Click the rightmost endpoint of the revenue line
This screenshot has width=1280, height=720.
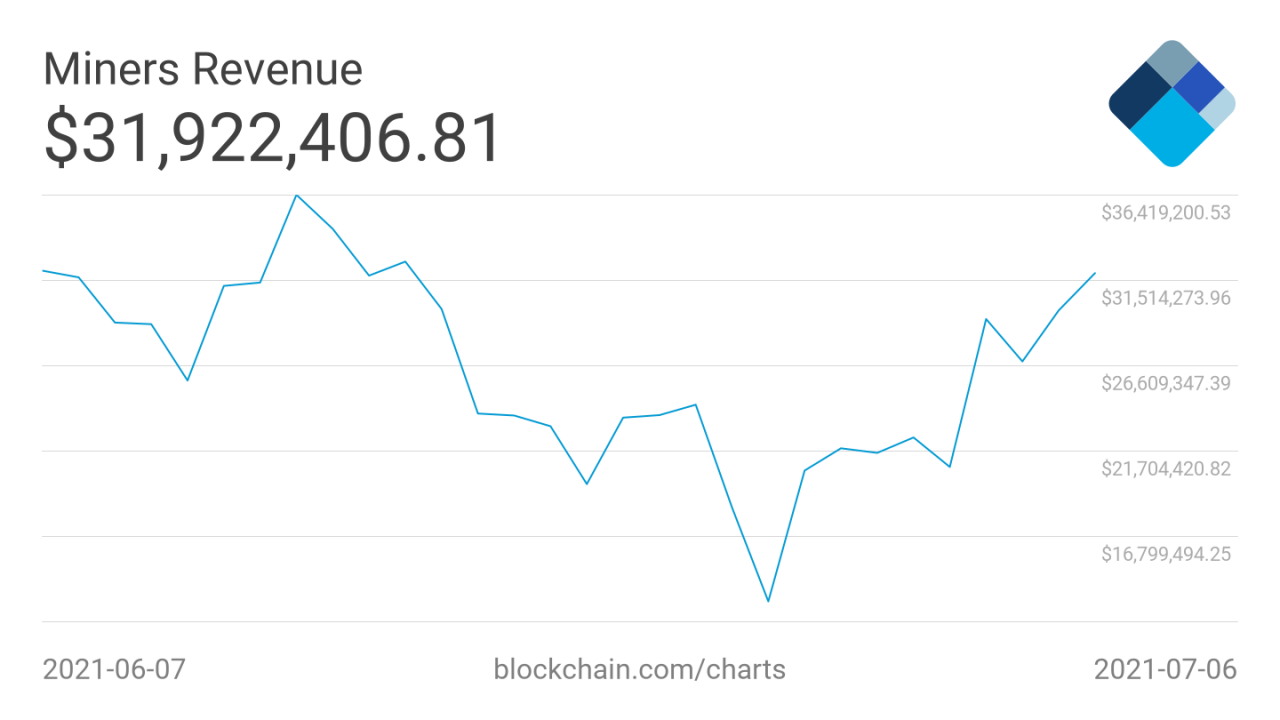pyautogui.click(x=1095, y=273)
